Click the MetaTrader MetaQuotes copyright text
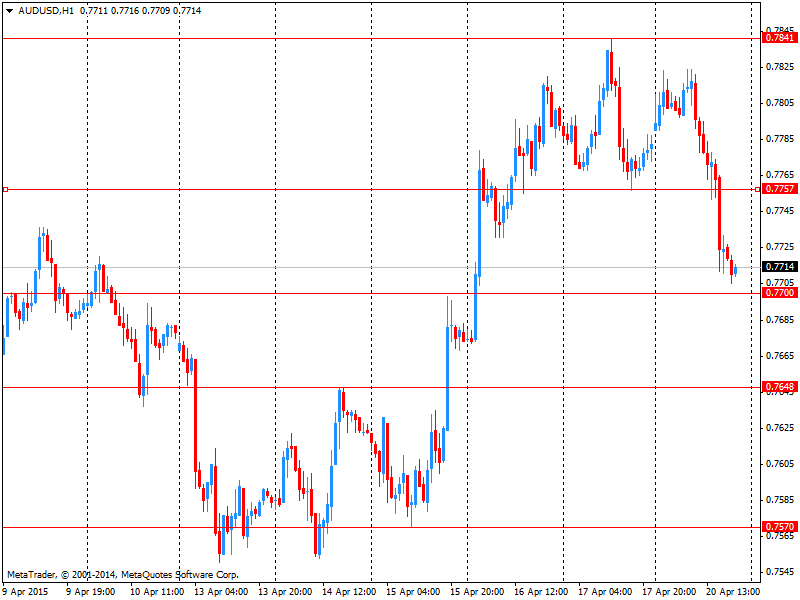The height and width of the screenshot is (600, 800). point(122,575)
